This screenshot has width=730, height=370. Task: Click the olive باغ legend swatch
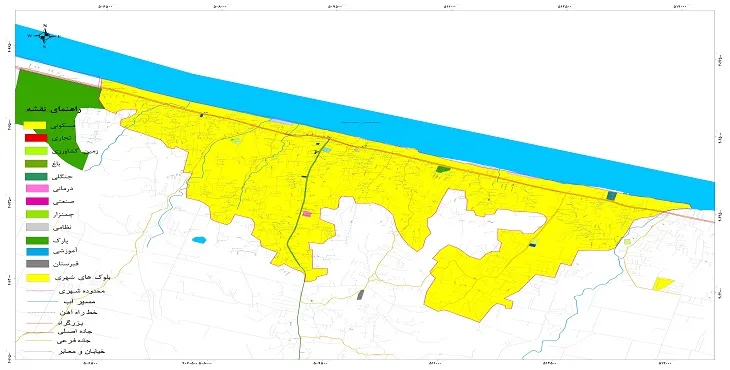click(x=36, y=164)
